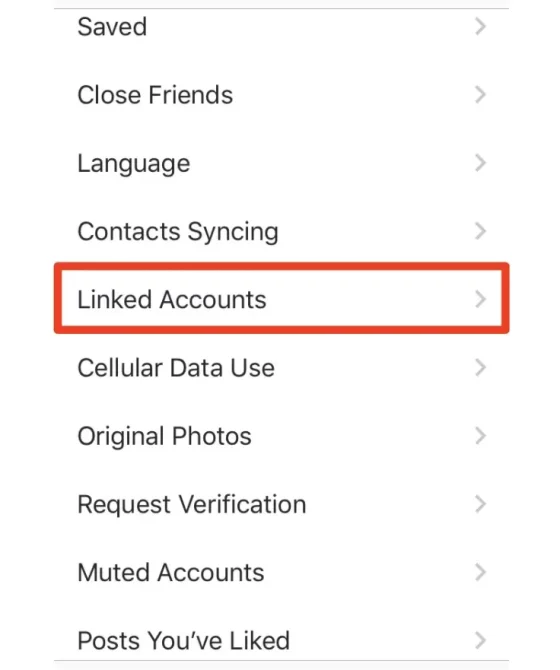Open the highlighted Linked Accounts row
Screen dimensions: 560x670
click(281, 299)
